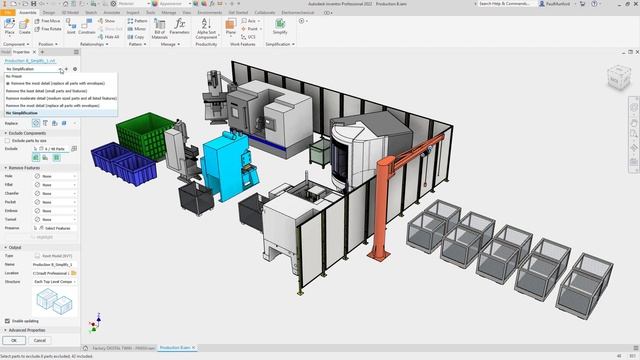The width and height of the screenshot is (640, 360).
Task: Collapse the Output section
Action: tap(6, 247)
